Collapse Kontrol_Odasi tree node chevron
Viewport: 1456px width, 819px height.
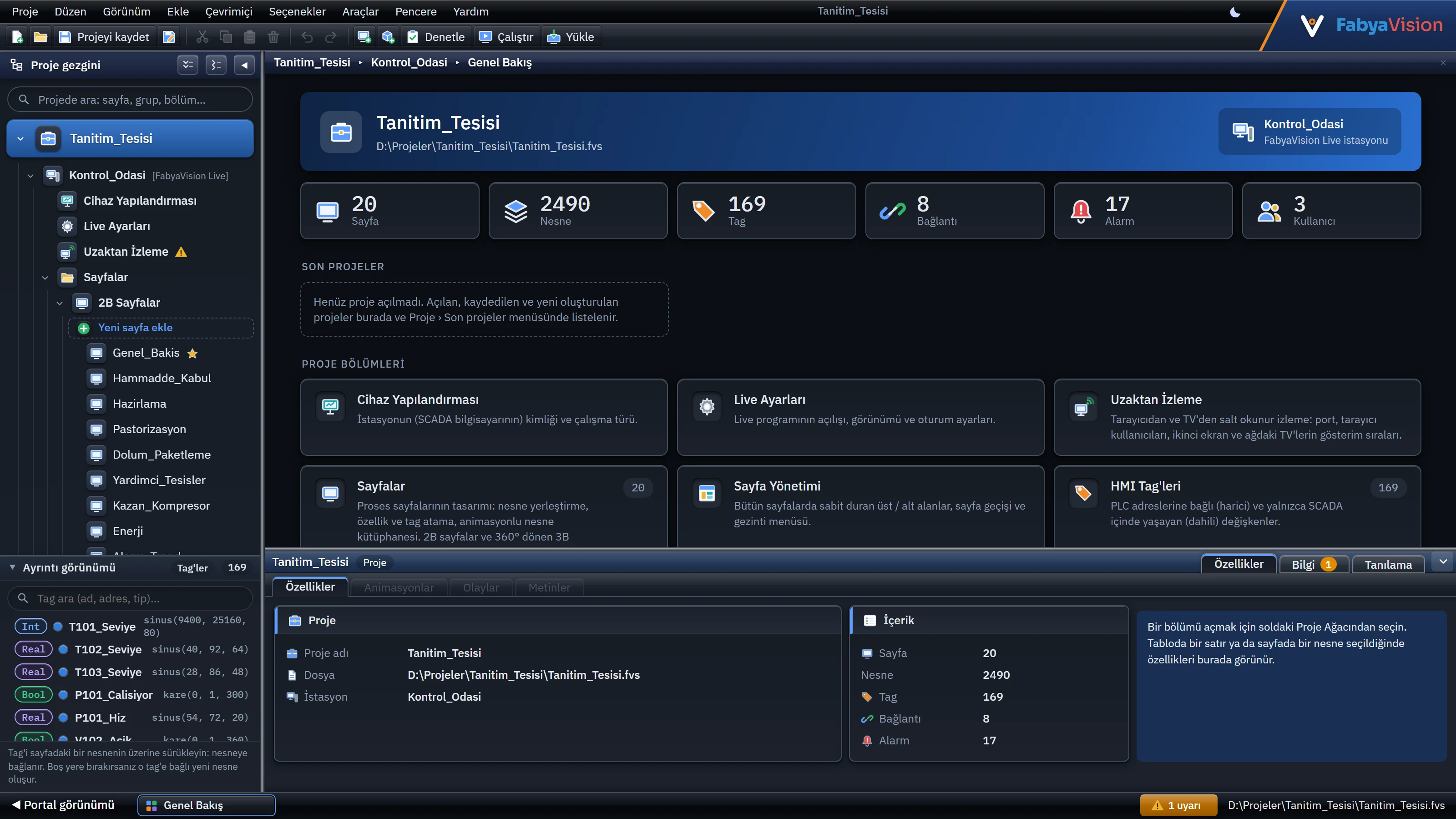tap(30, 176)
